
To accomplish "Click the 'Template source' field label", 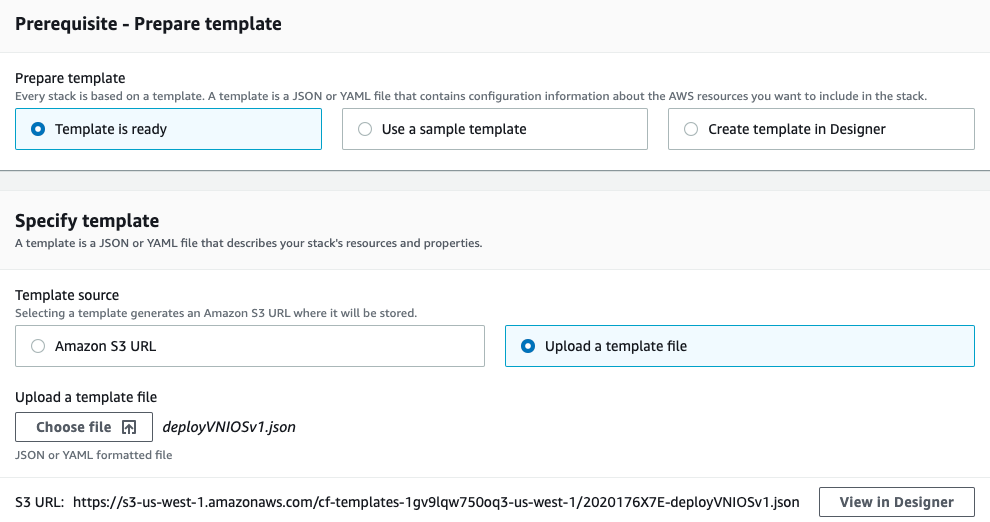I will tap(67, 295).
